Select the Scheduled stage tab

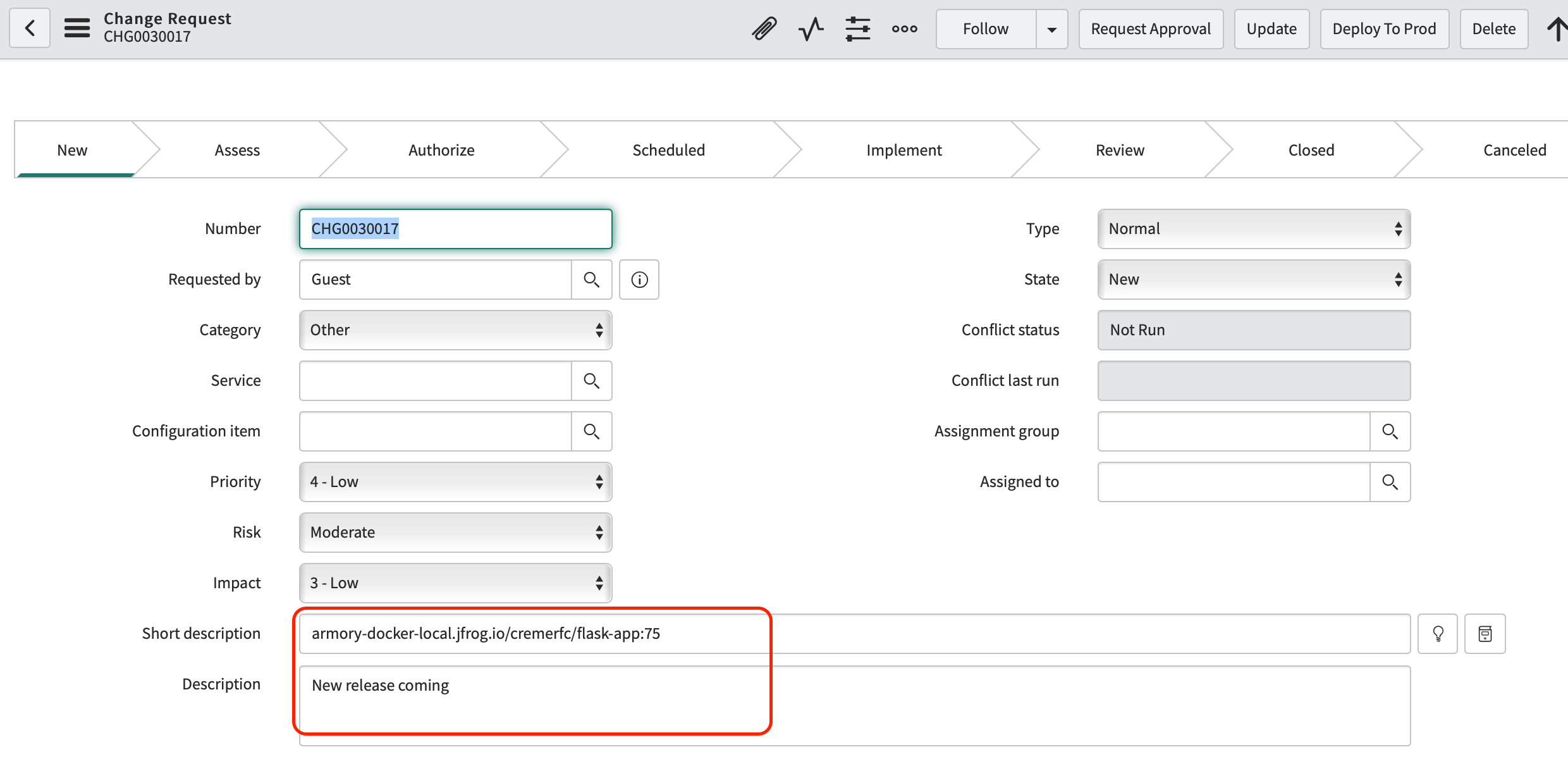(x=668, y=151)
